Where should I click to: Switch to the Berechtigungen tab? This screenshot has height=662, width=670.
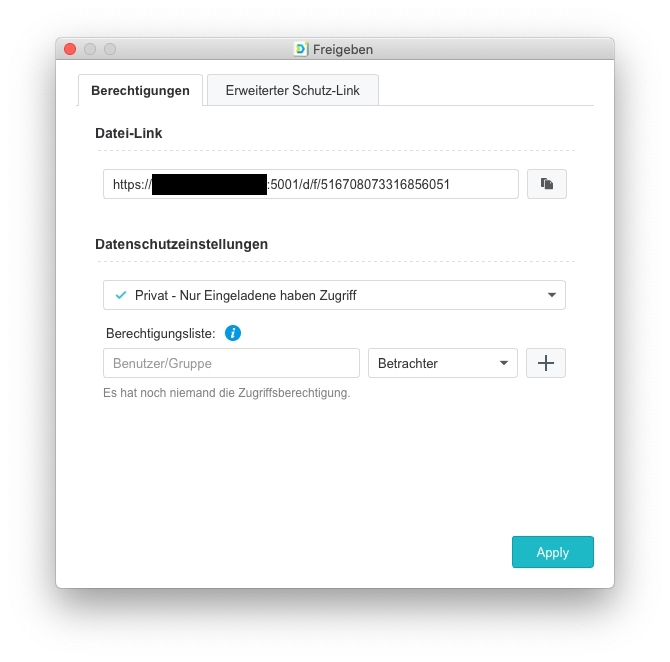[140, 90]
